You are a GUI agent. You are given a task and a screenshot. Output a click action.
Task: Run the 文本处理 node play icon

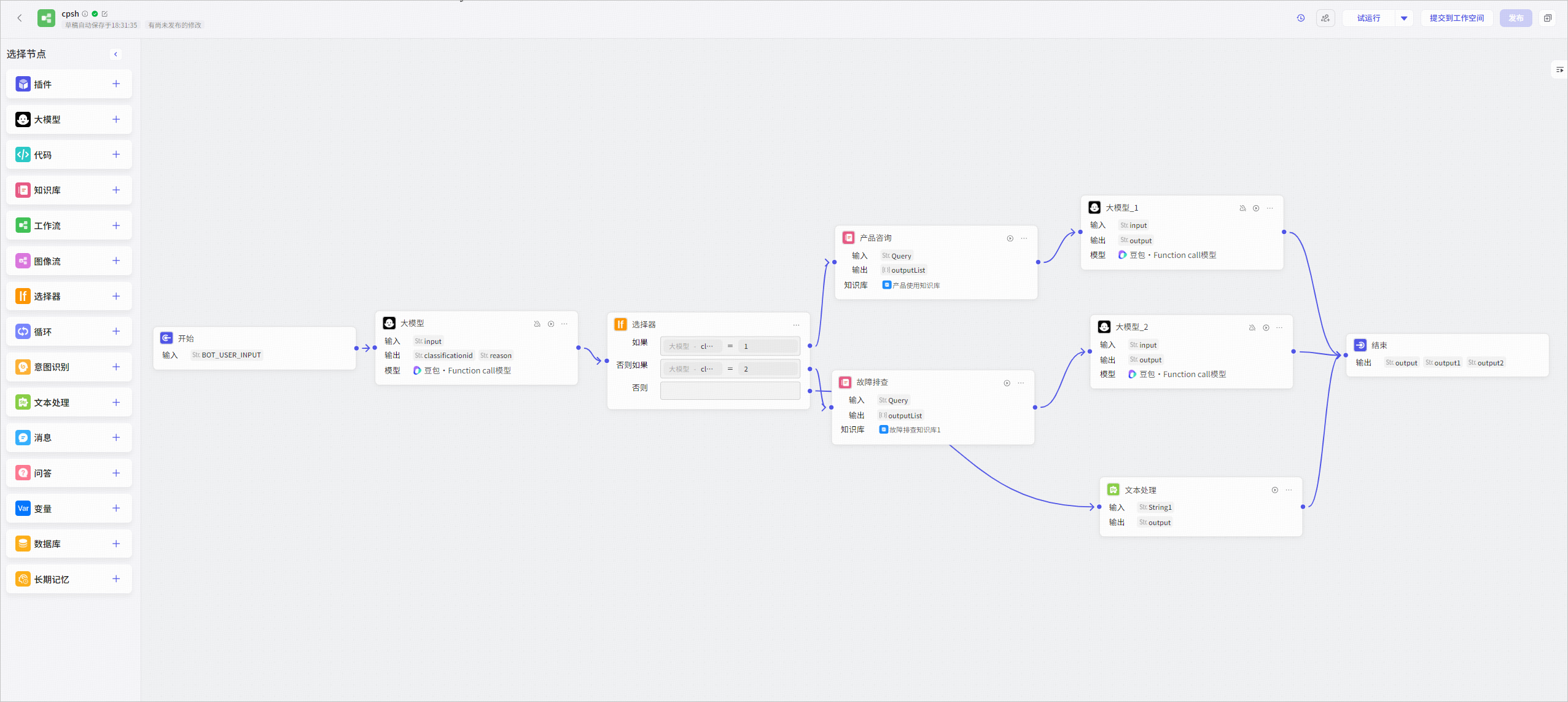click(x=1275, y=490)
